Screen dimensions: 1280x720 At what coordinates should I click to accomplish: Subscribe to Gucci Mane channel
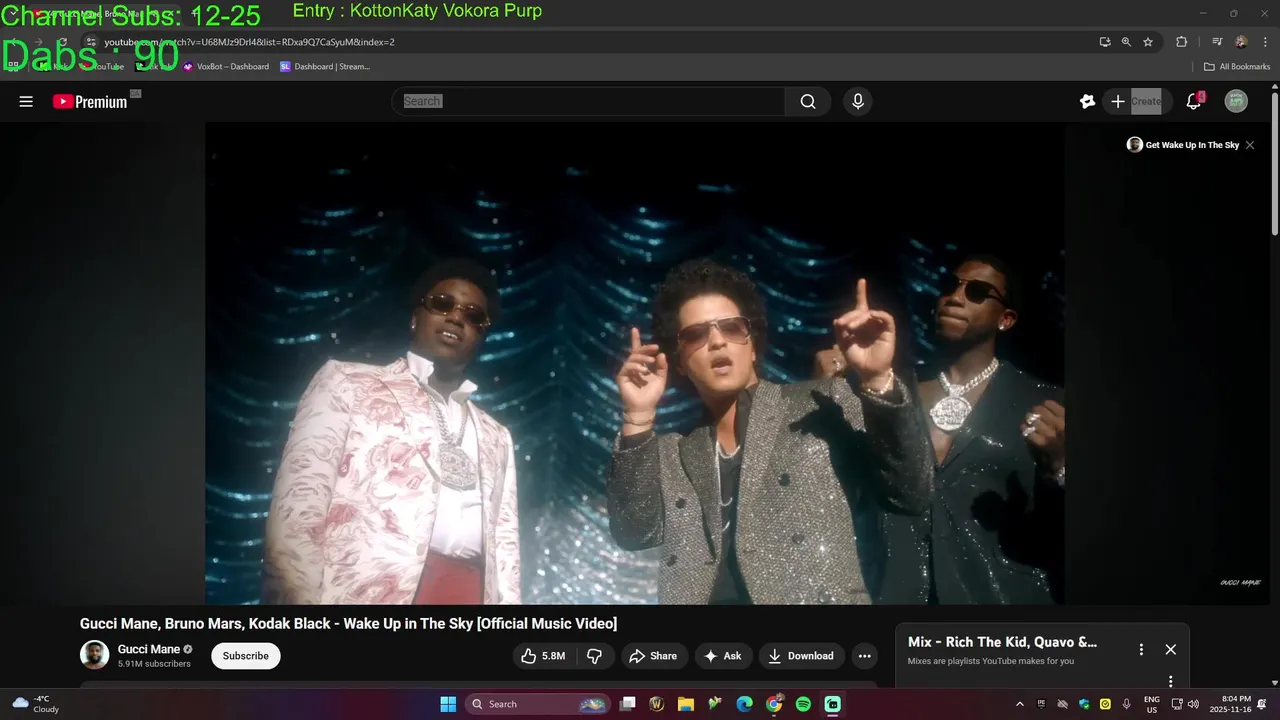tap(246, 656)
